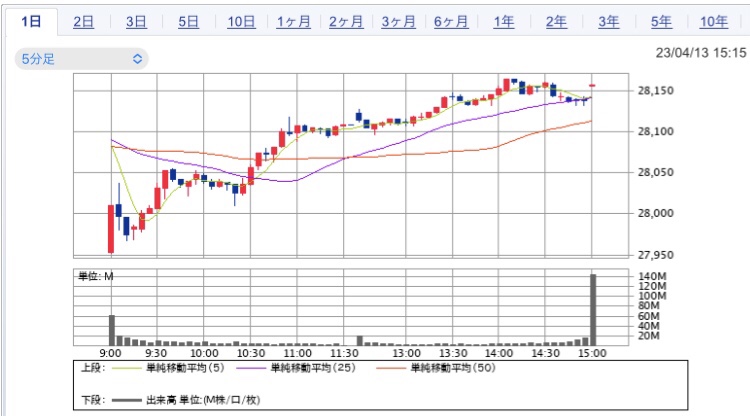
Task: Click the 13:30 time axis label
Action: point(453,353)
